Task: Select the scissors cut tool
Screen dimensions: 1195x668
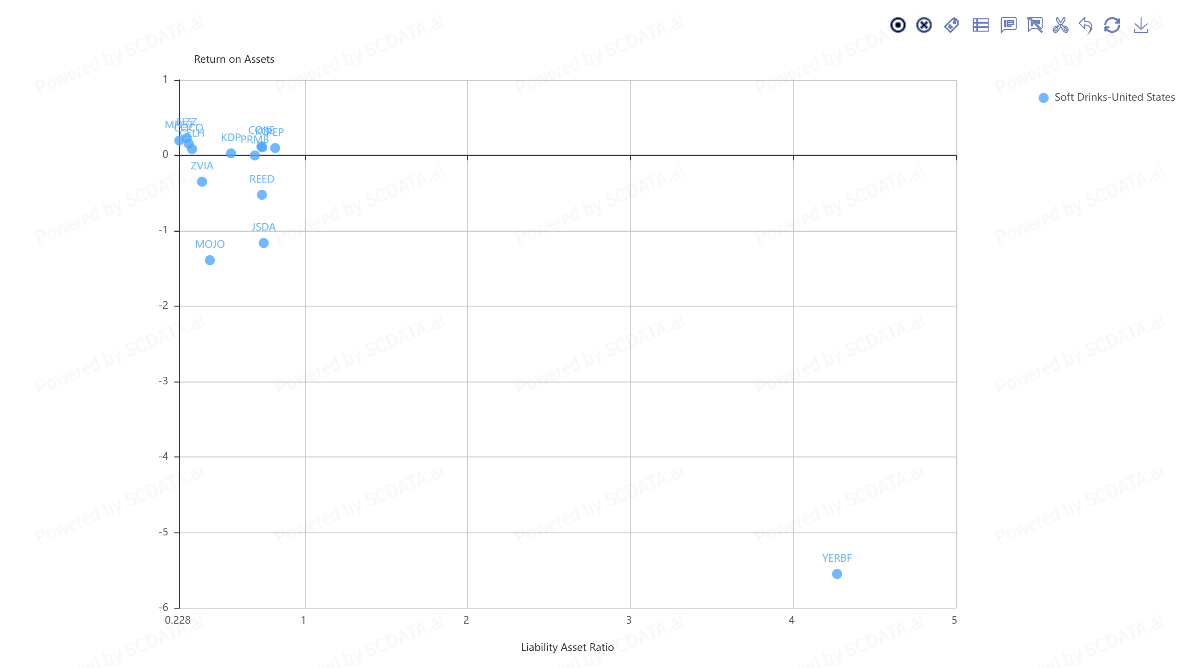Action: (x=1060, y=25)
